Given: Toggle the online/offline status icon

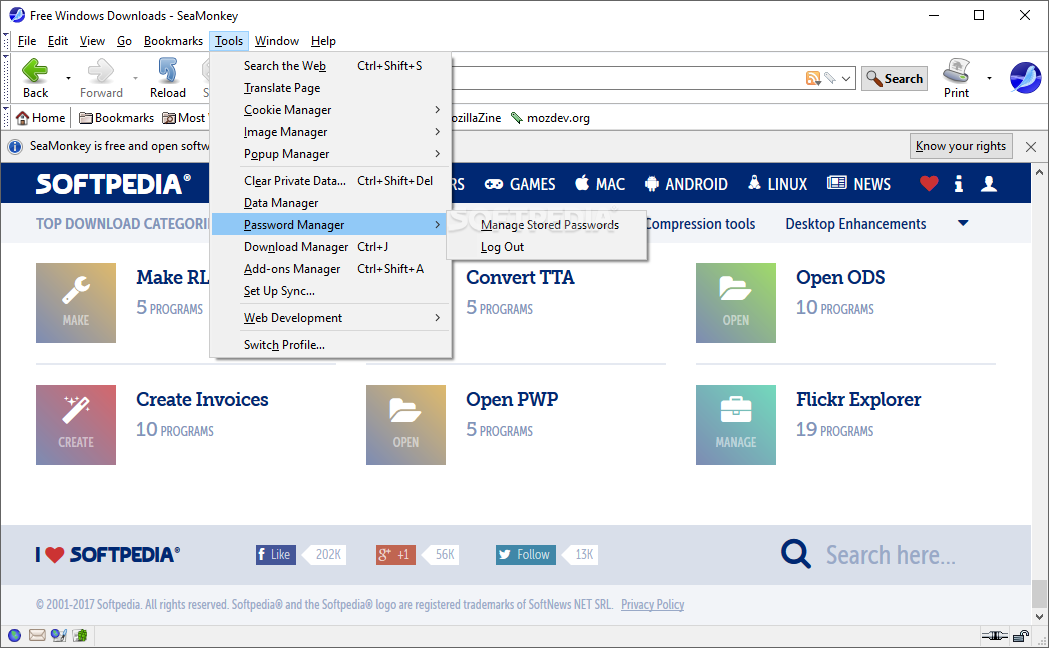Looking at the screenshot, I should [994, 635].
